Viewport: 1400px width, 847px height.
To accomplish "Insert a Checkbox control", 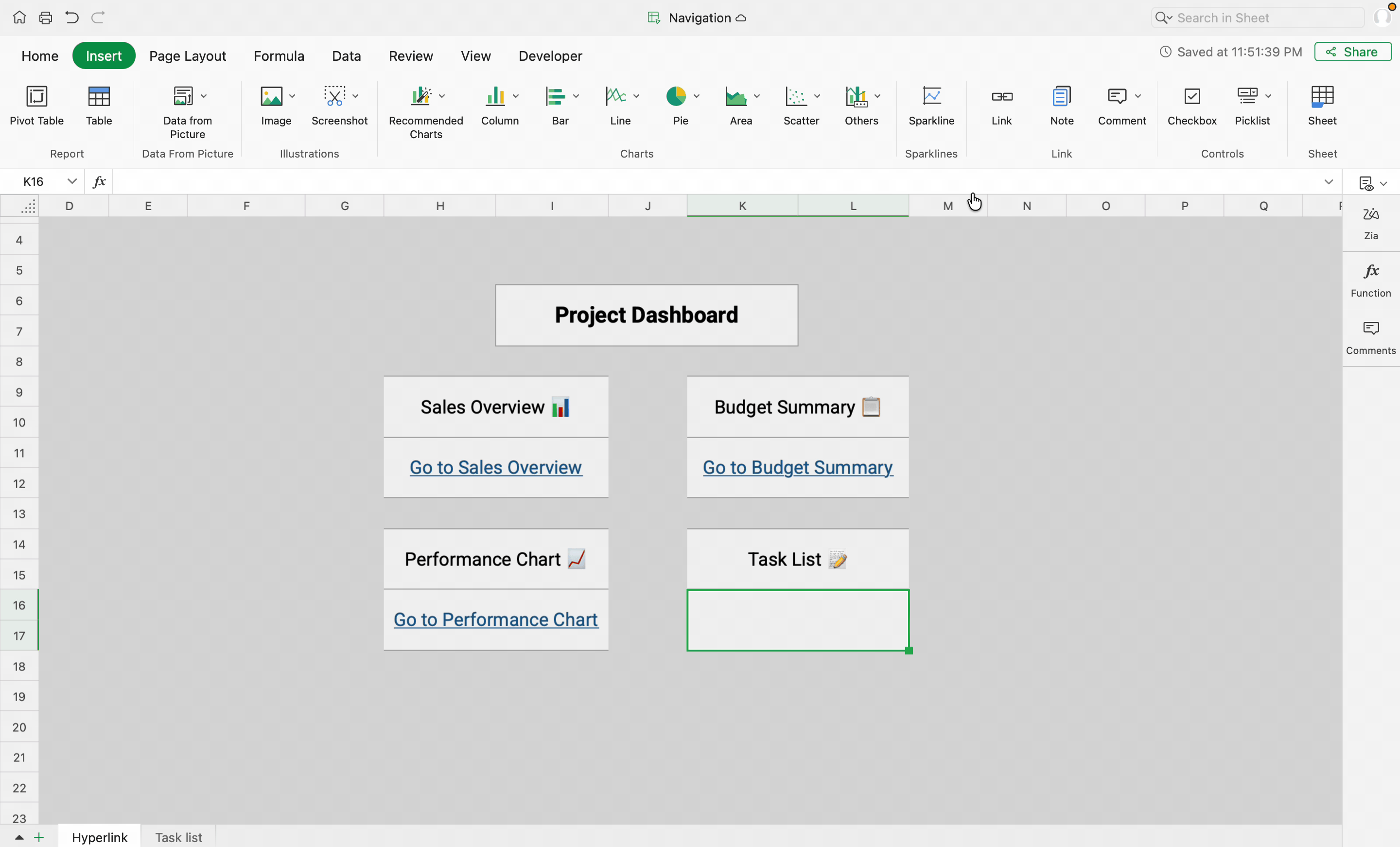I will [x=1191, y=97].
